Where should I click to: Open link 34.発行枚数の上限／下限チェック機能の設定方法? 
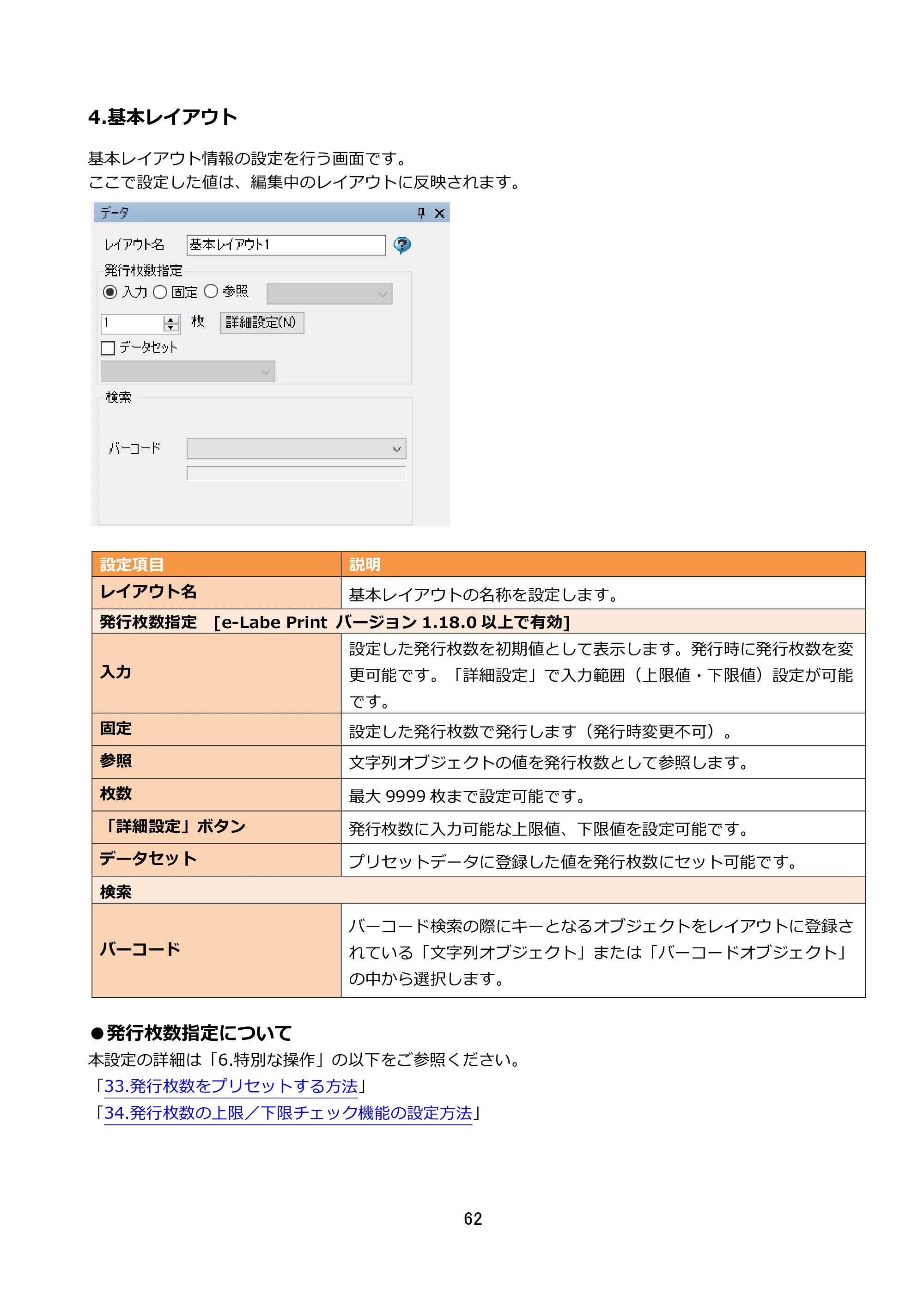288,1113
